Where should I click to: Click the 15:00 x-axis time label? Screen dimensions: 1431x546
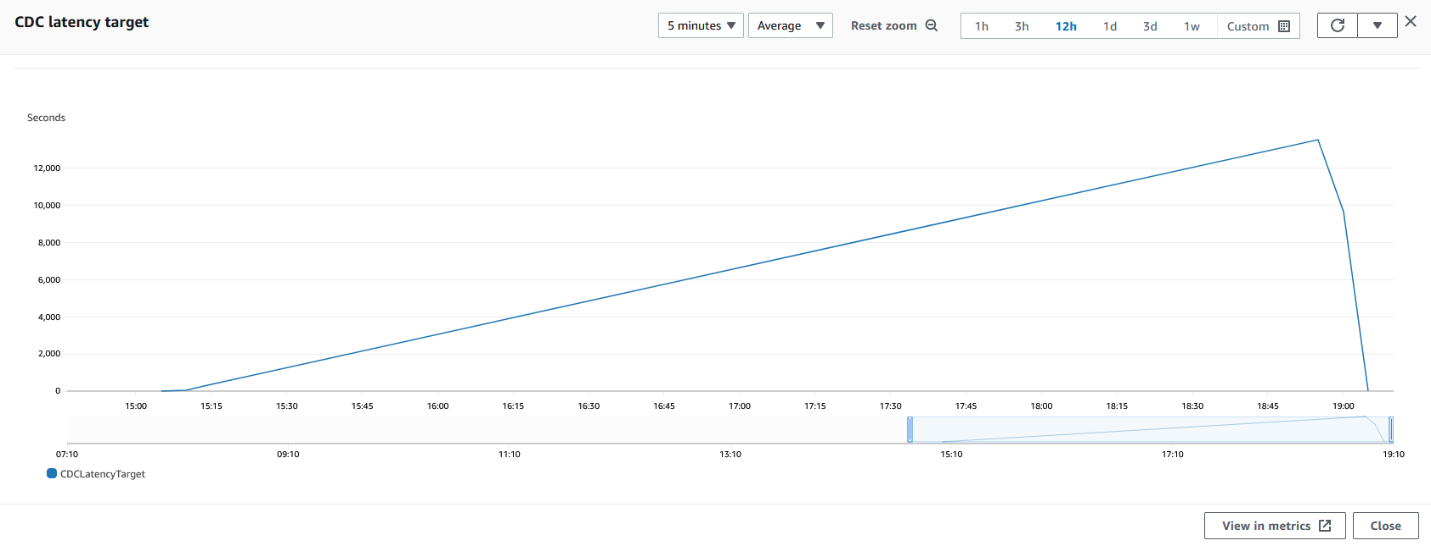(x=136, y=406)
